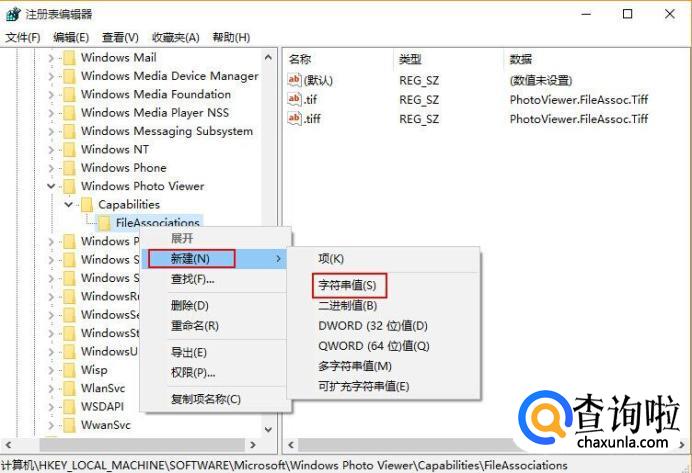The height and width of the screenshot is (473, 692).
Task: Select the FileAssociations folder icon
Action: [105, 223]
